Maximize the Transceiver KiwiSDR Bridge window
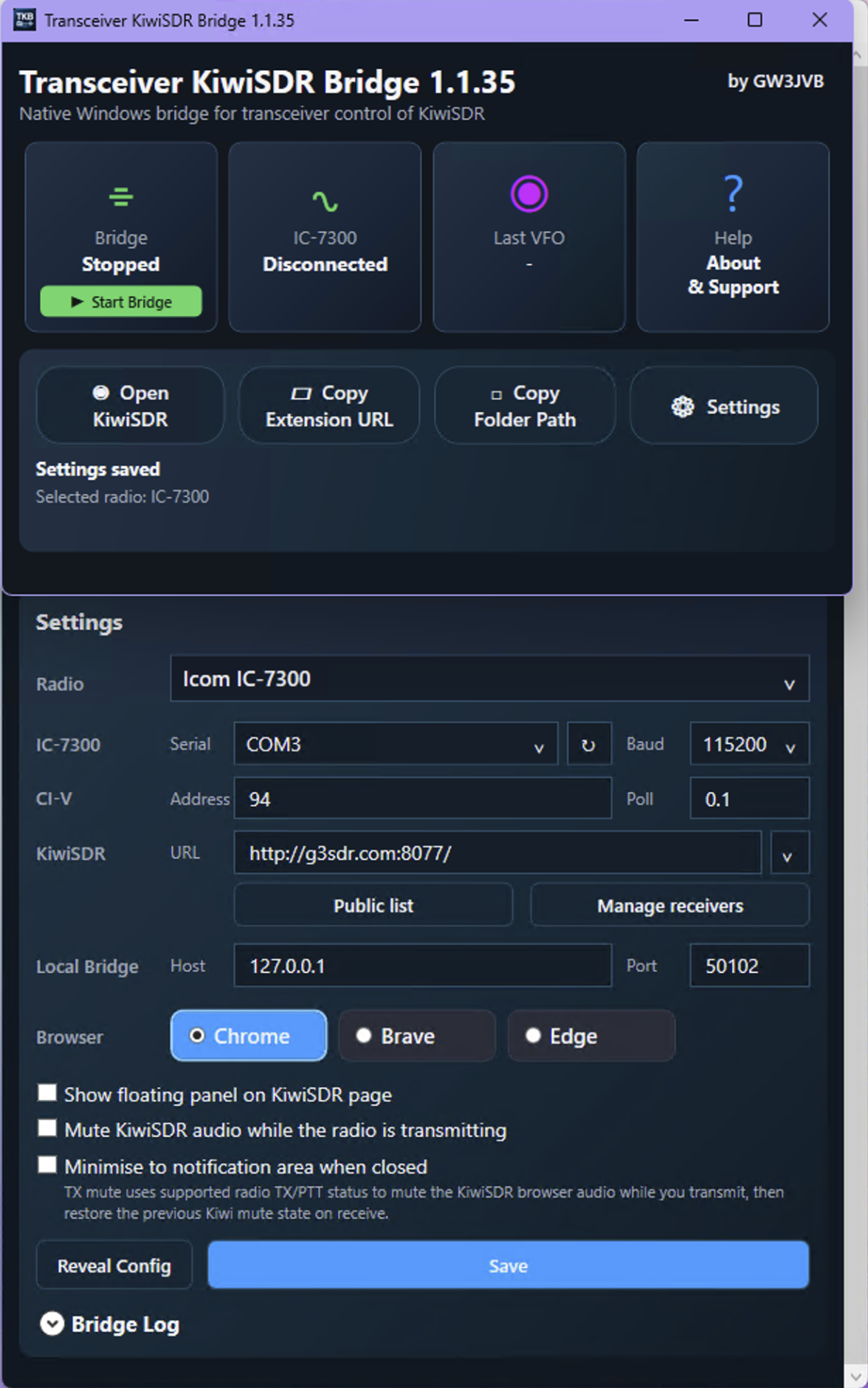The height and width of the screenshot is (1388, 868). pyautogui.click(x=754, y=20)
